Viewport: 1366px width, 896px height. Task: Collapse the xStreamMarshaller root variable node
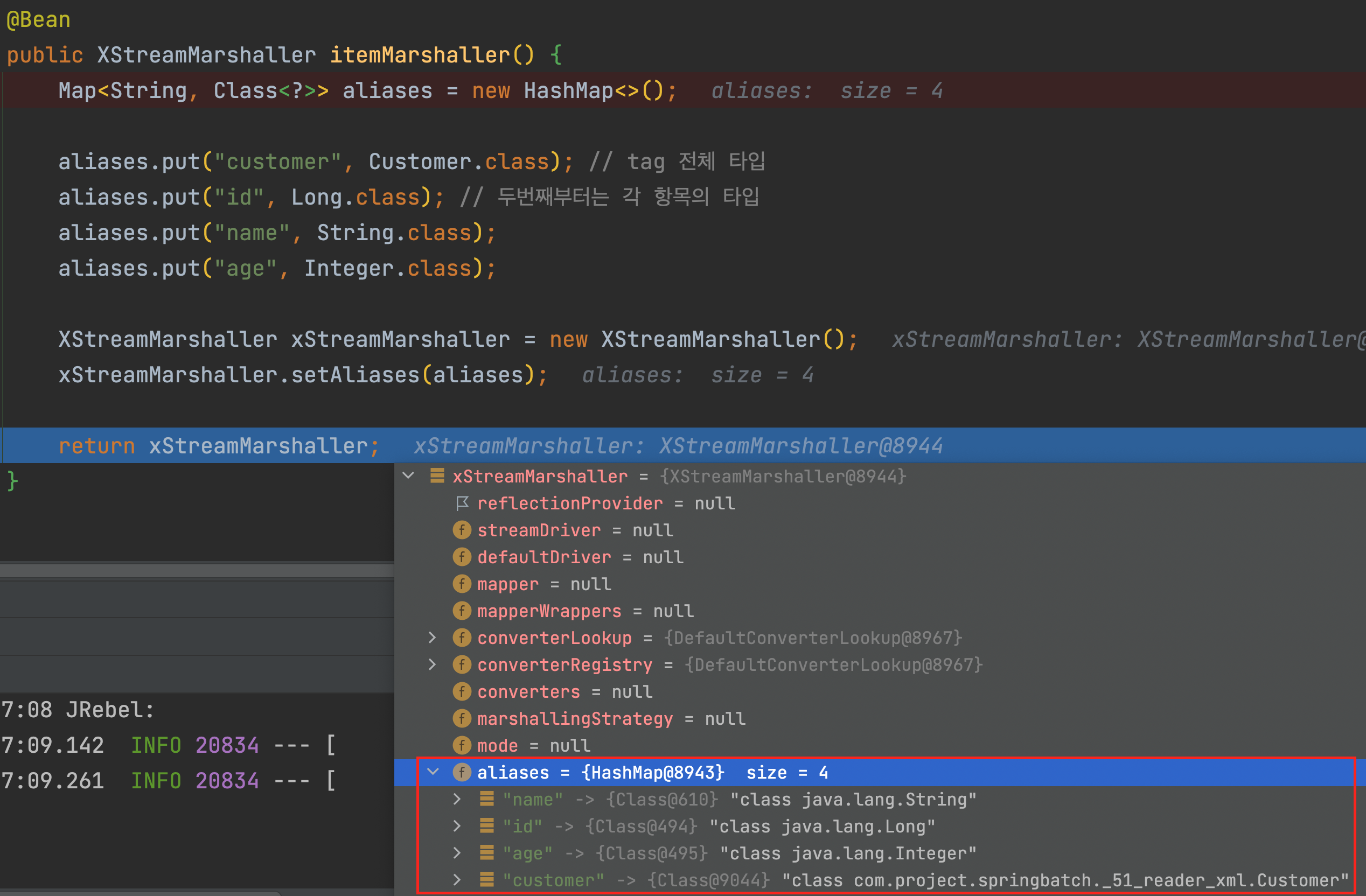[x=409, y=475]
